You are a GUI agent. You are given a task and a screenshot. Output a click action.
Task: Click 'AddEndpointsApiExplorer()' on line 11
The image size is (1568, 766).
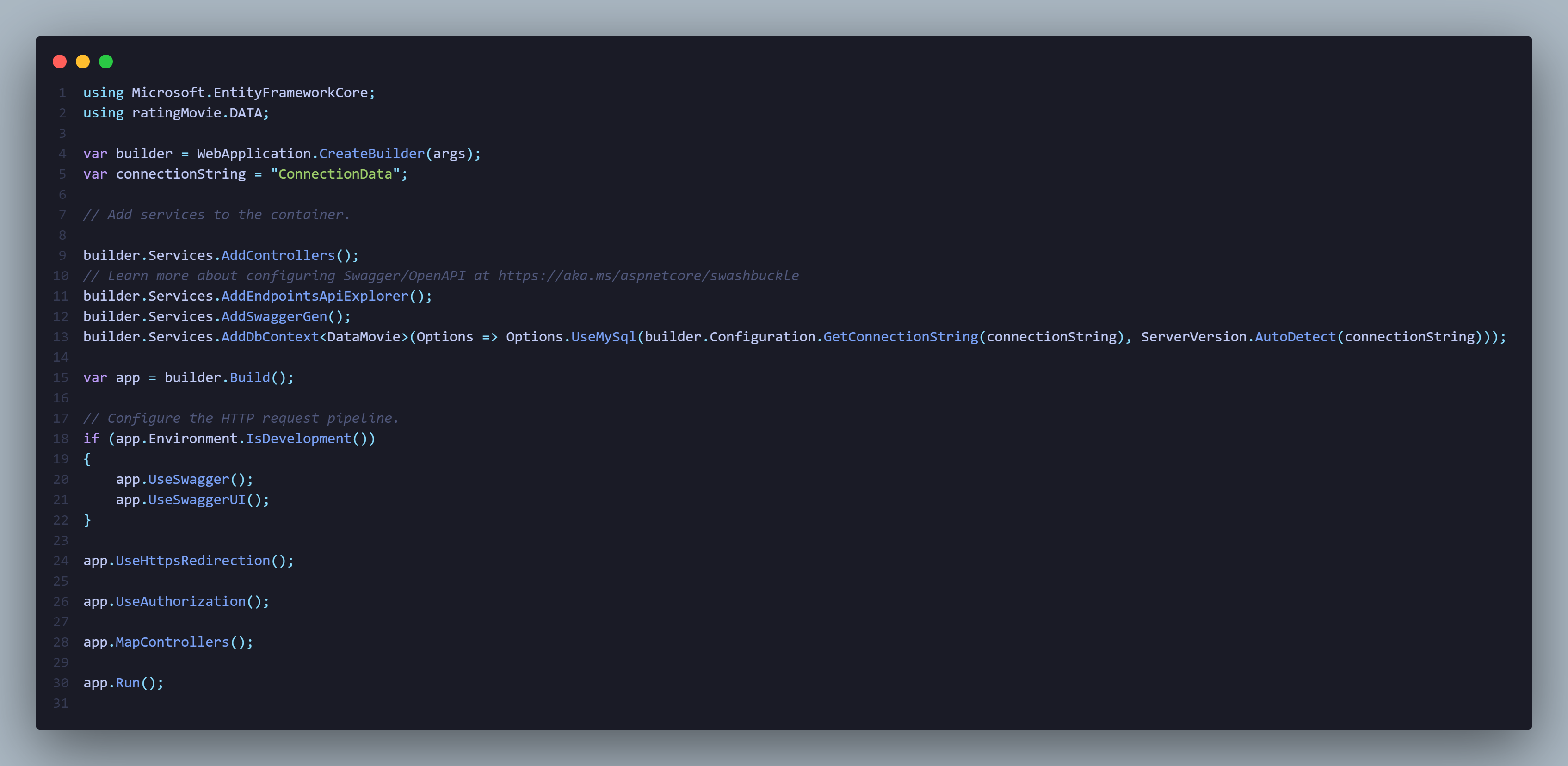coord(322,297)
